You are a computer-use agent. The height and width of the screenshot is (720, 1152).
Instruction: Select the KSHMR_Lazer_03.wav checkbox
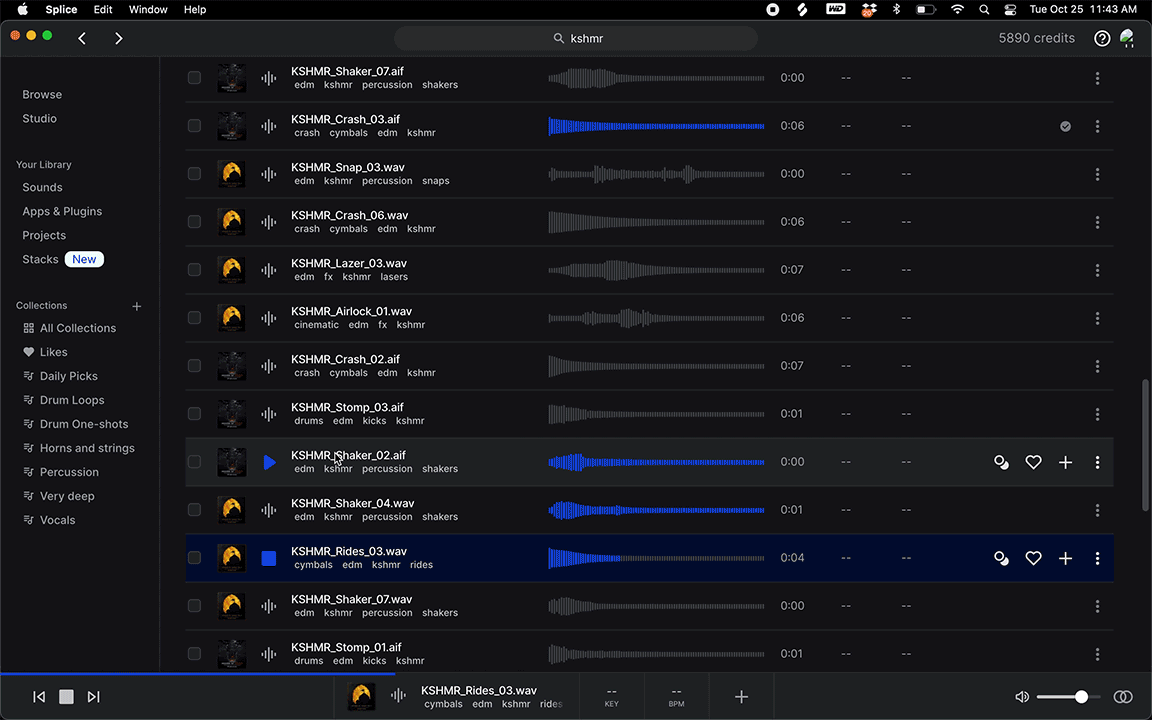tap(194, 270)
